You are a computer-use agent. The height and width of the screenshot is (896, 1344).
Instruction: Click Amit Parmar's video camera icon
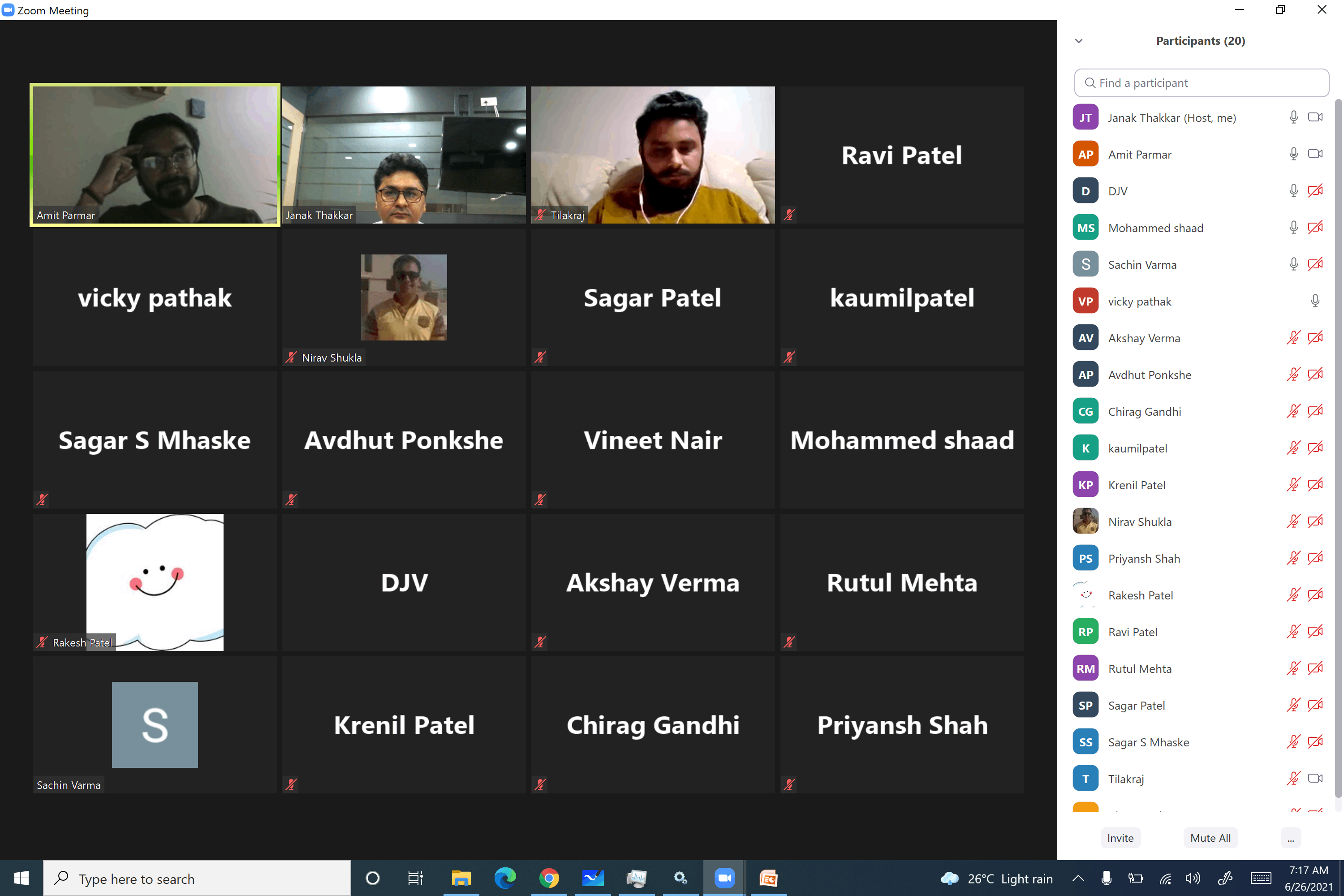click(1315, 154)
